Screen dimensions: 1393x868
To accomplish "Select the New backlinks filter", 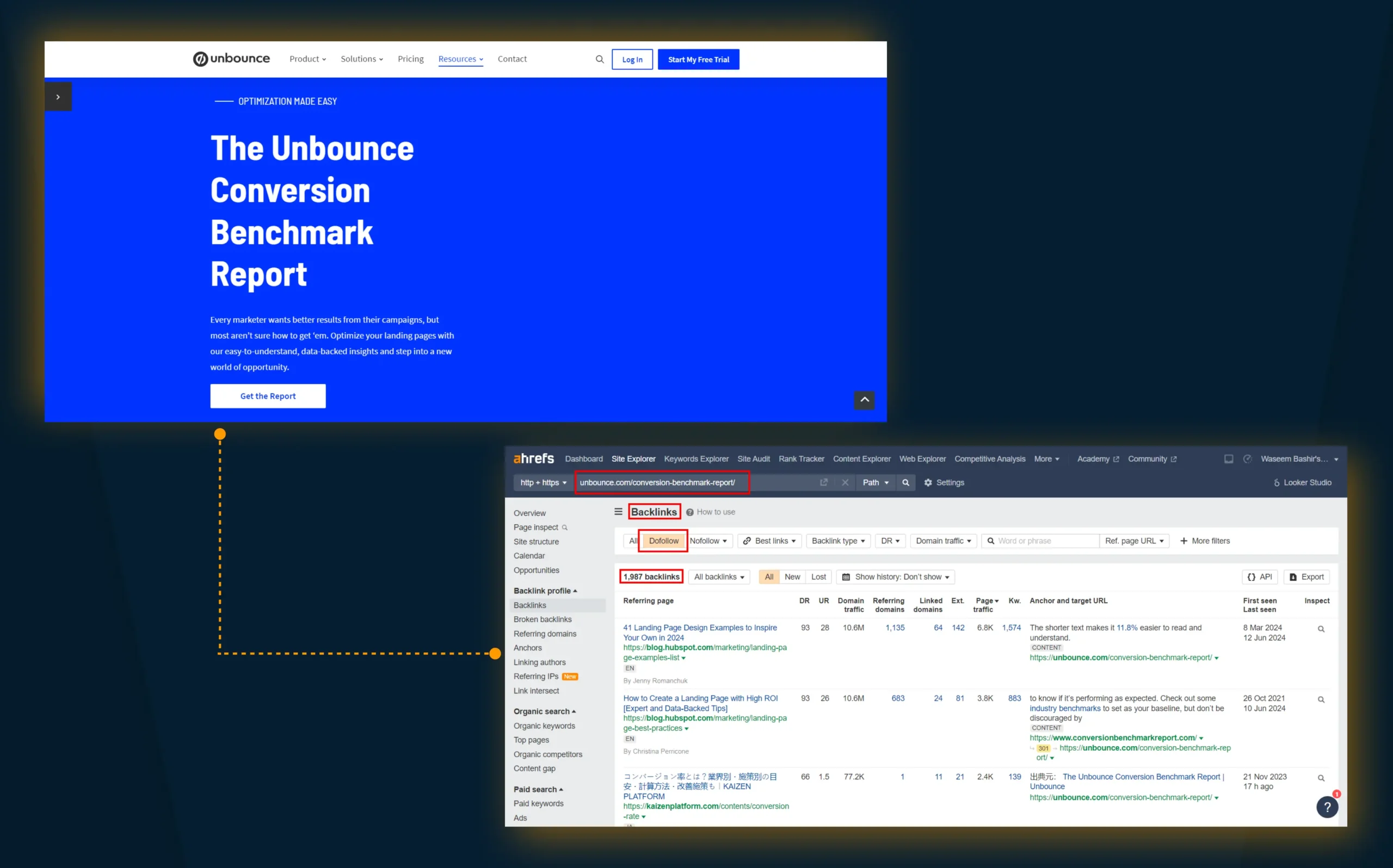I will (792, 576).
